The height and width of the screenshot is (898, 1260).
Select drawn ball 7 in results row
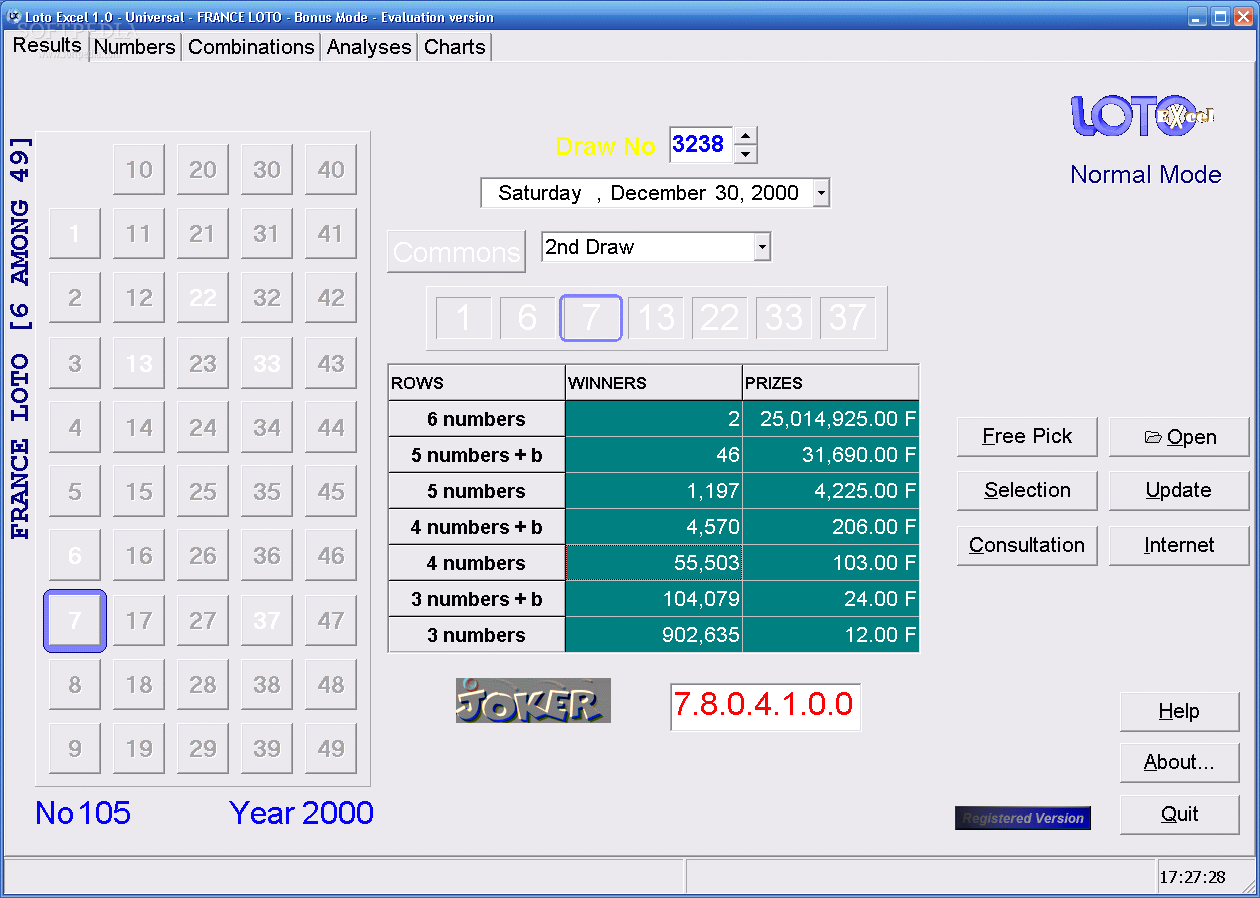point(591,318)
